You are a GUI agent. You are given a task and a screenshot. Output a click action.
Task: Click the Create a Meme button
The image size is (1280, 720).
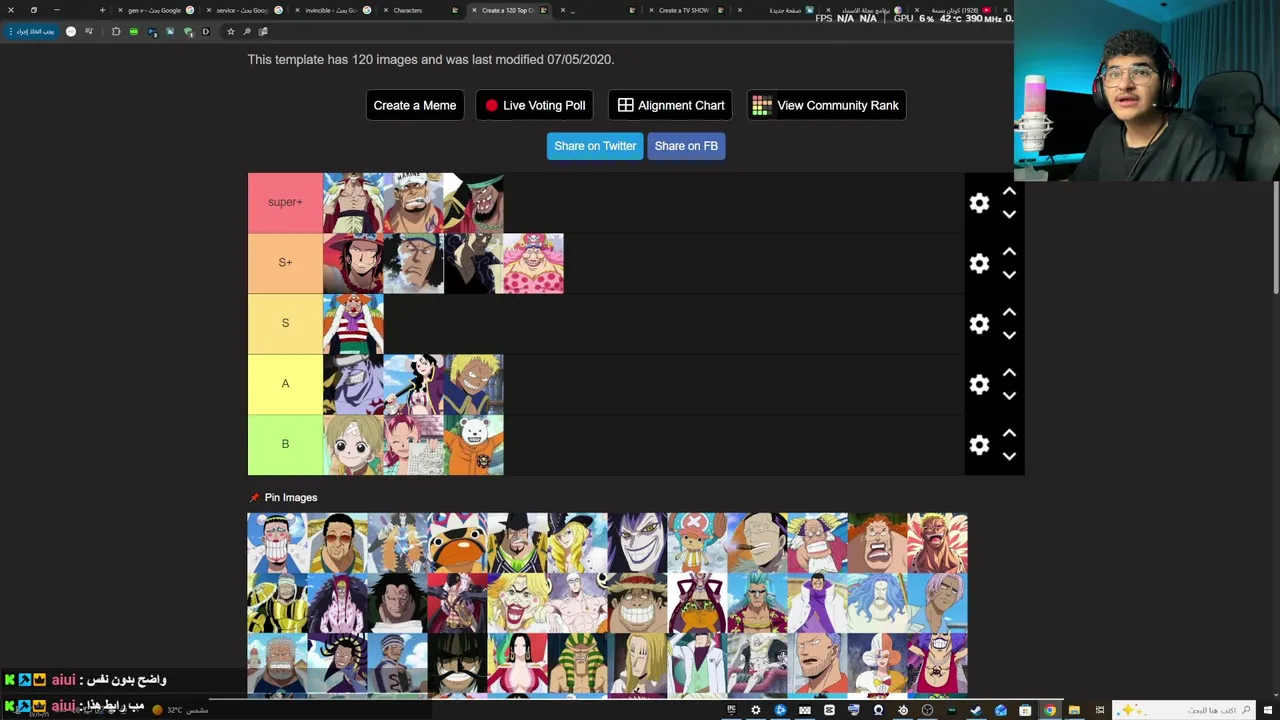(415, 105)
